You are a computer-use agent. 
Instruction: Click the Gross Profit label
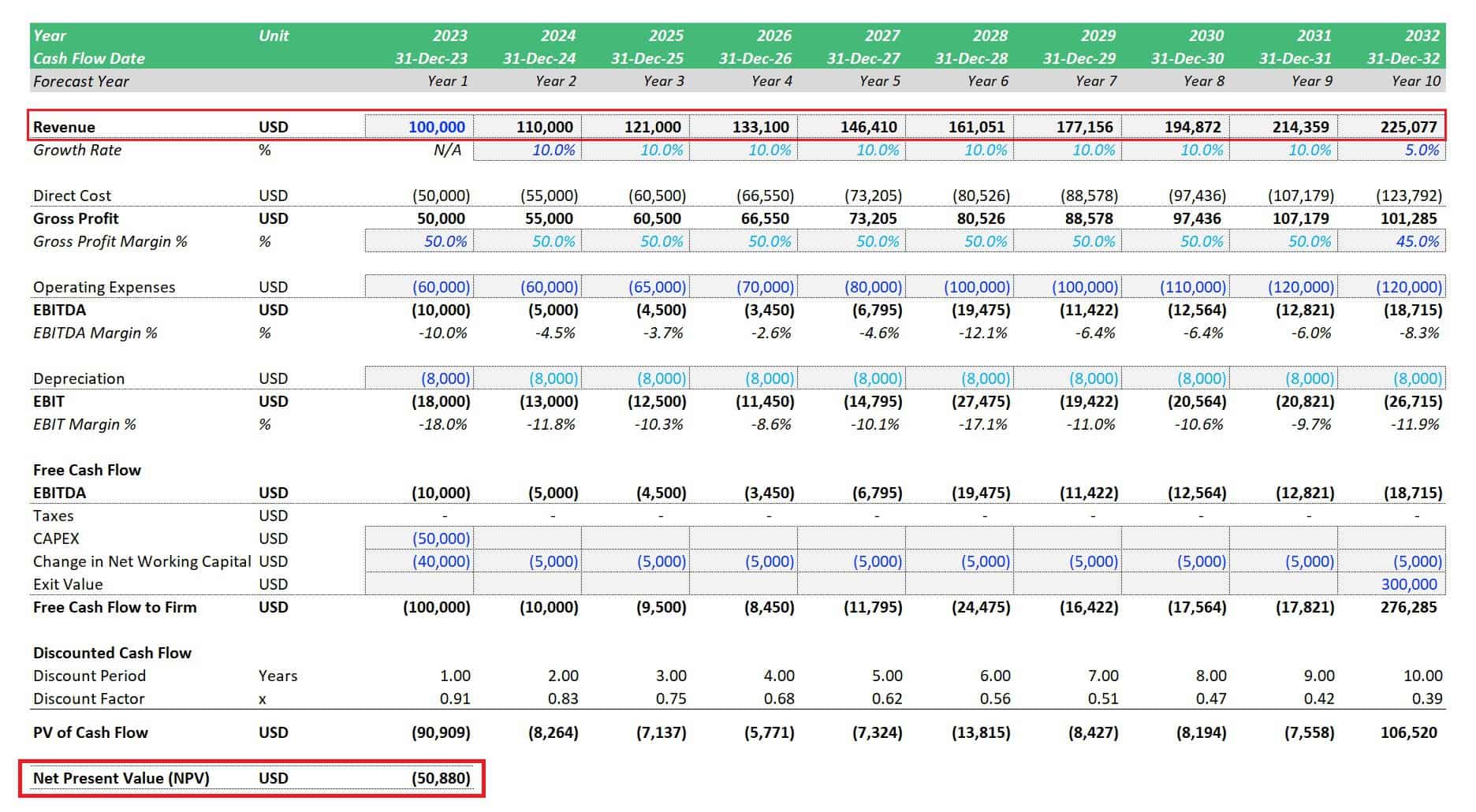76,218
